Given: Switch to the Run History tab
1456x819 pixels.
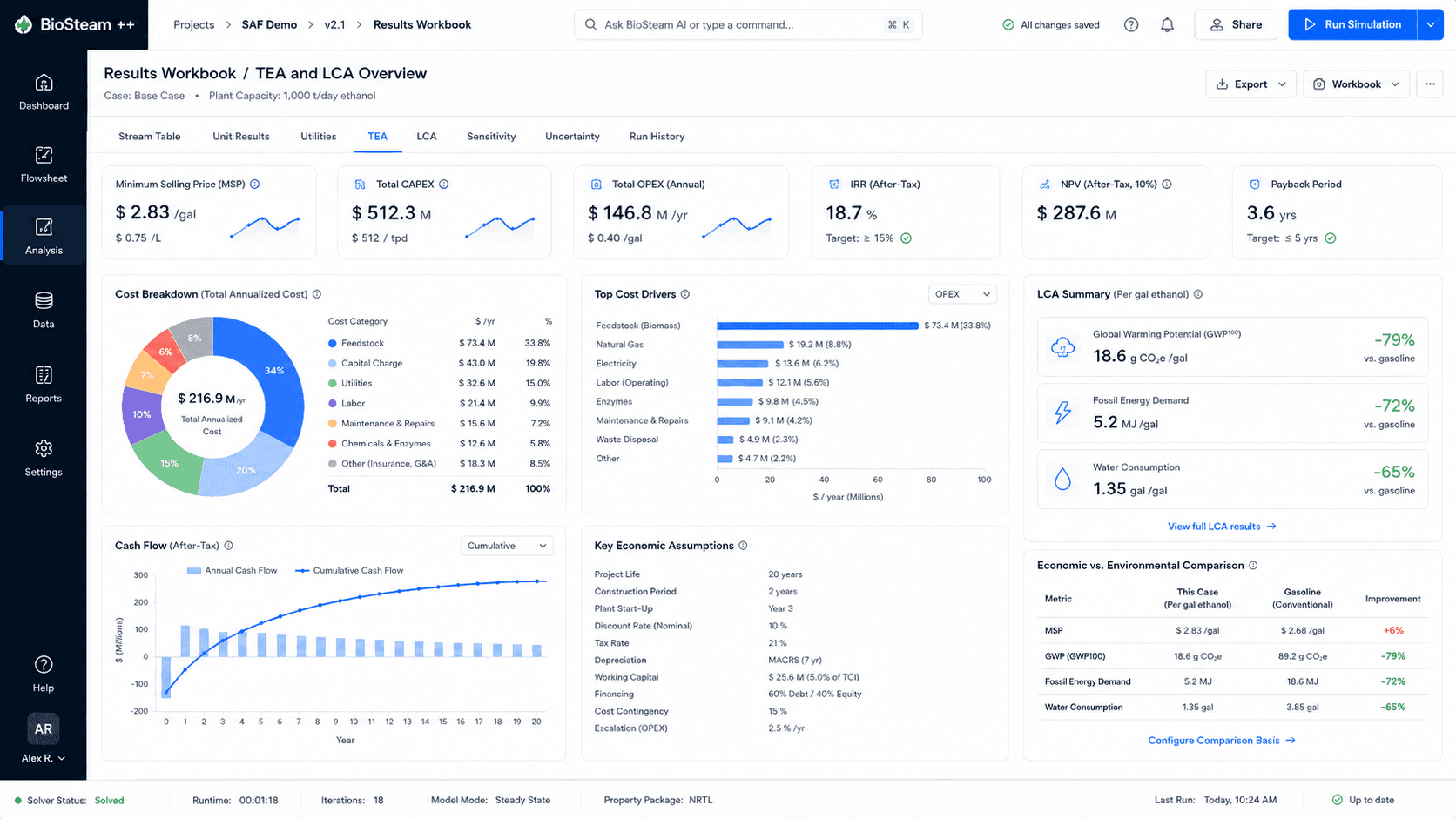Looking at the screenshot, I should pyautogui.click(x=657, y=137).
